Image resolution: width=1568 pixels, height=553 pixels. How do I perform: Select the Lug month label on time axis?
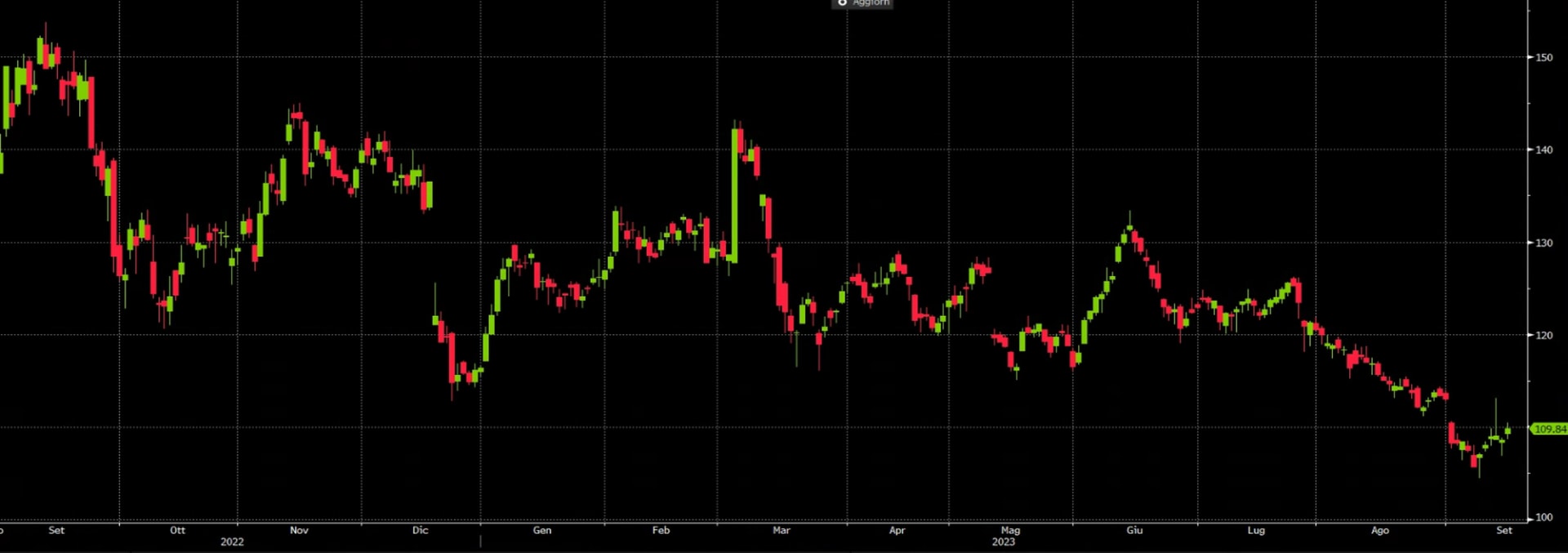coord(1256,530)
